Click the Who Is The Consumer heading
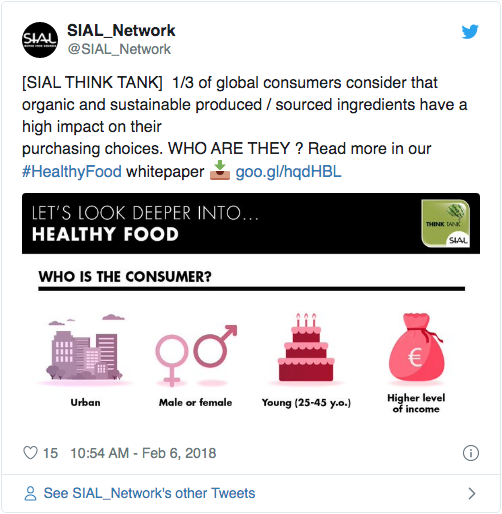Screen dimensions: 502x514 (x=125, y=277)
